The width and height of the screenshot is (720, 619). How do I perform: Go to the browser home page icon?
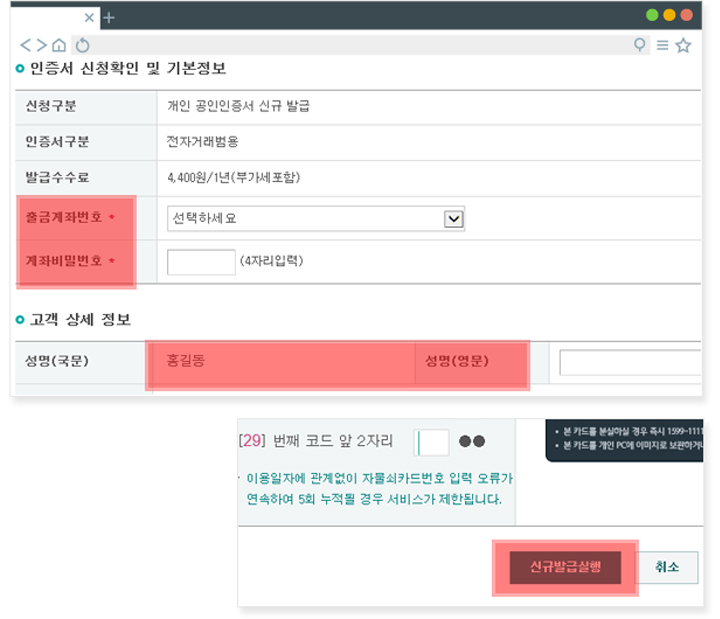point(60,45)
